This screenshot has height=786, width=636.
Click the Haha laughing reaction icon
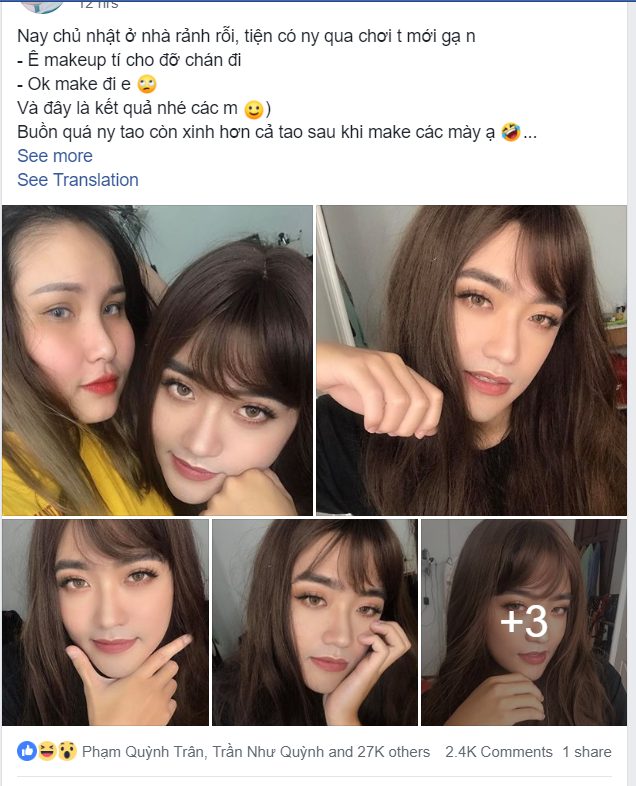point(45,751)
